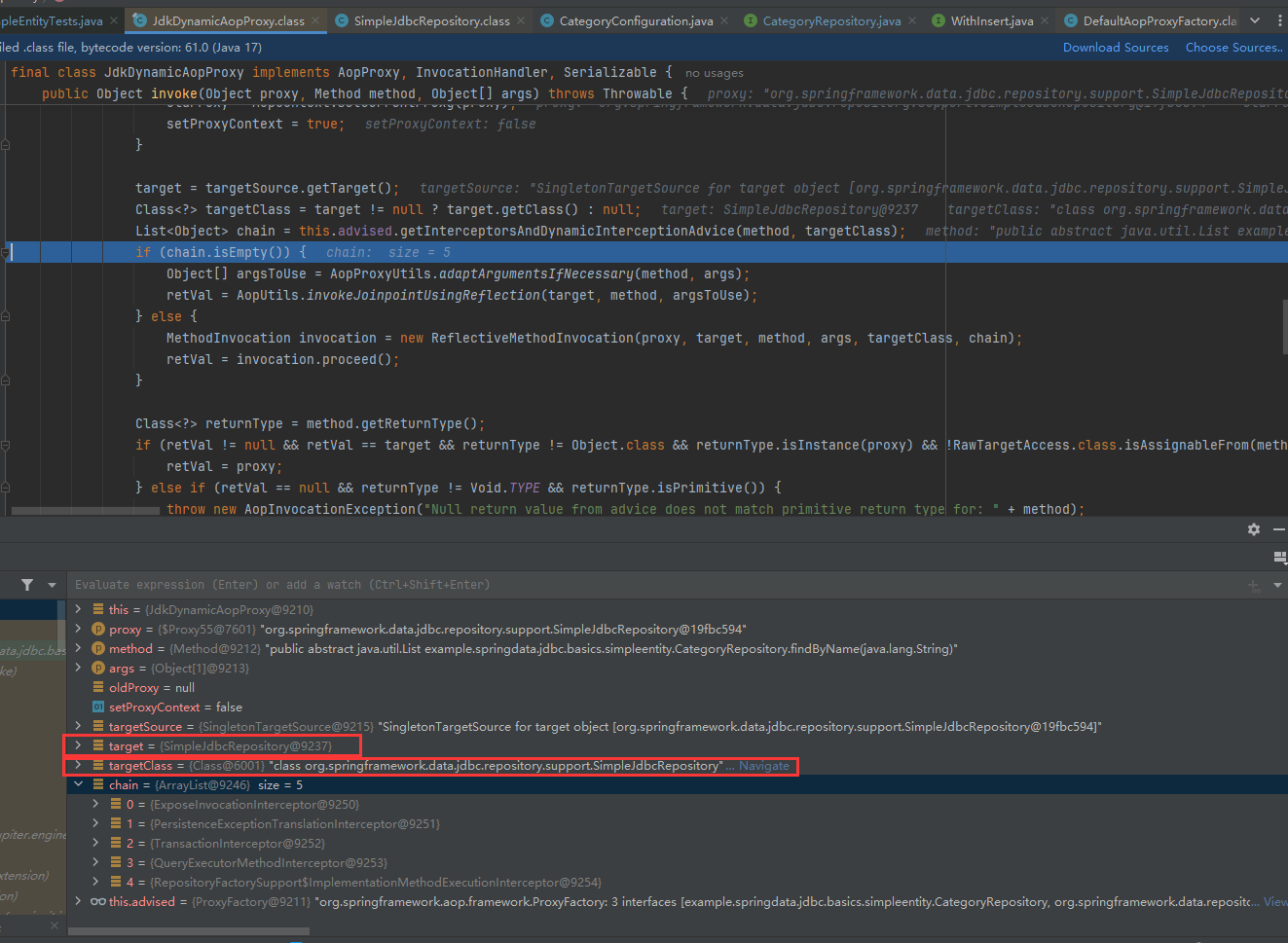The width and height of the screenshot is (1288, 943).
Task: Open the watch expression history dropdown
Action: tap(1277, 586)
